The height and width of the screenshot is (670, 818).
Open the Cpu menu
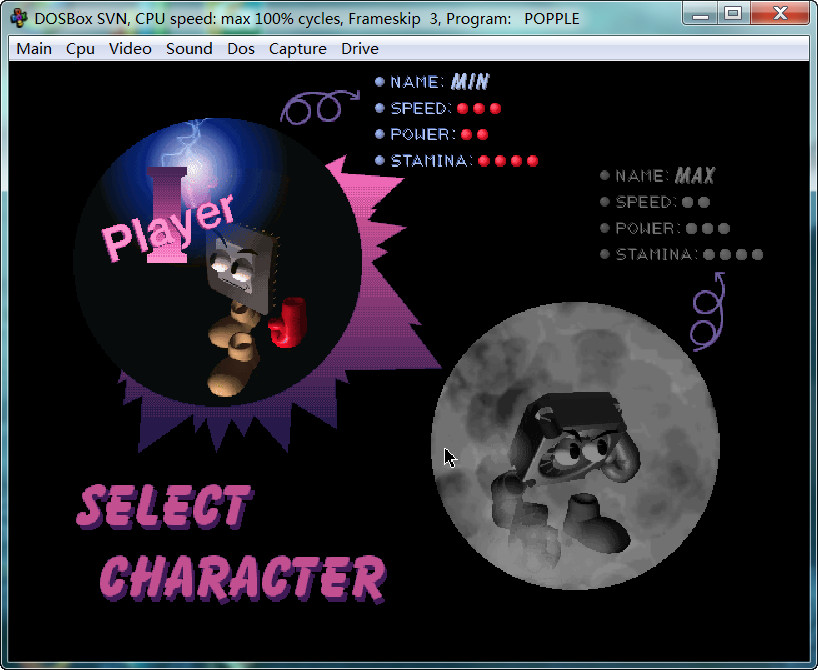[x=80, y=49]
